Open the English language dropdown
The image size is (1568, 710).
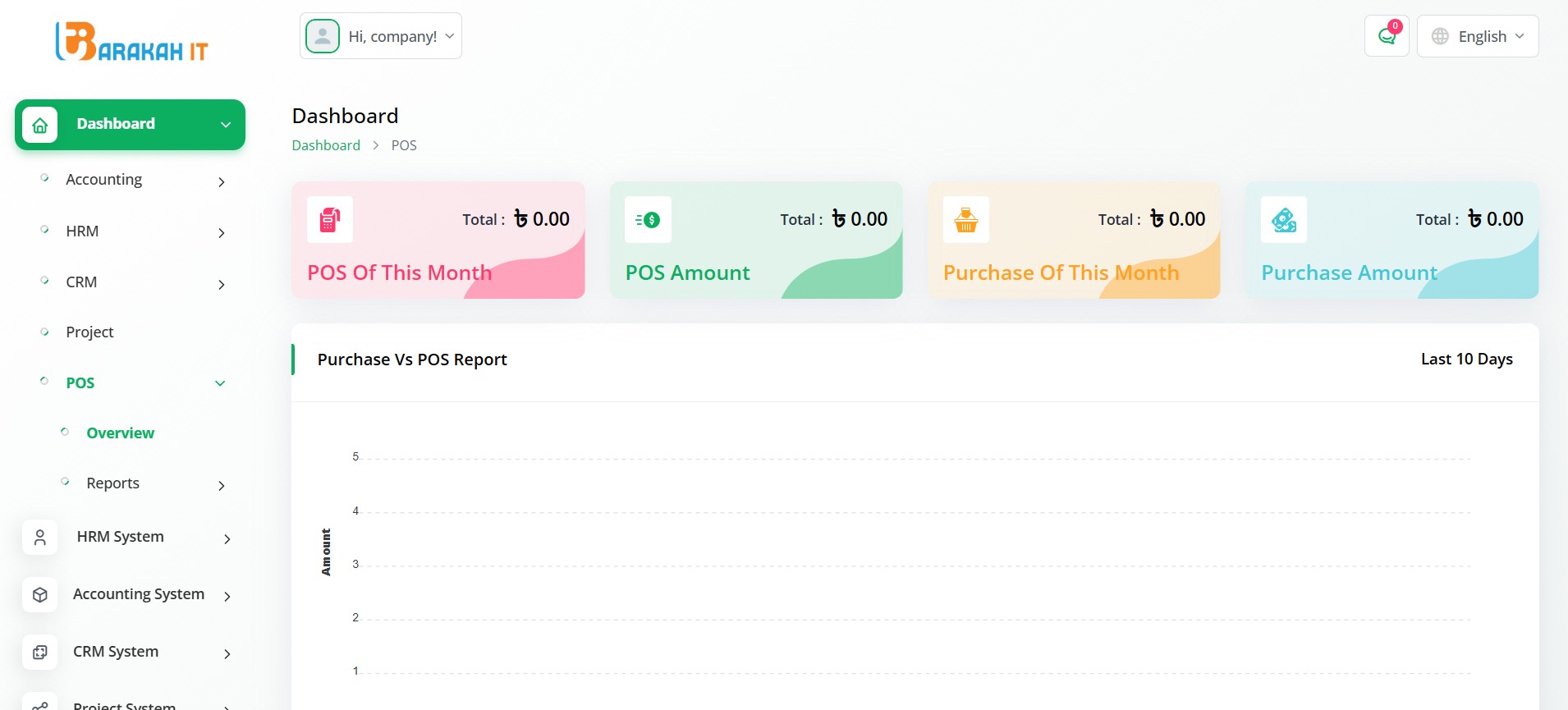[1478, 36]
